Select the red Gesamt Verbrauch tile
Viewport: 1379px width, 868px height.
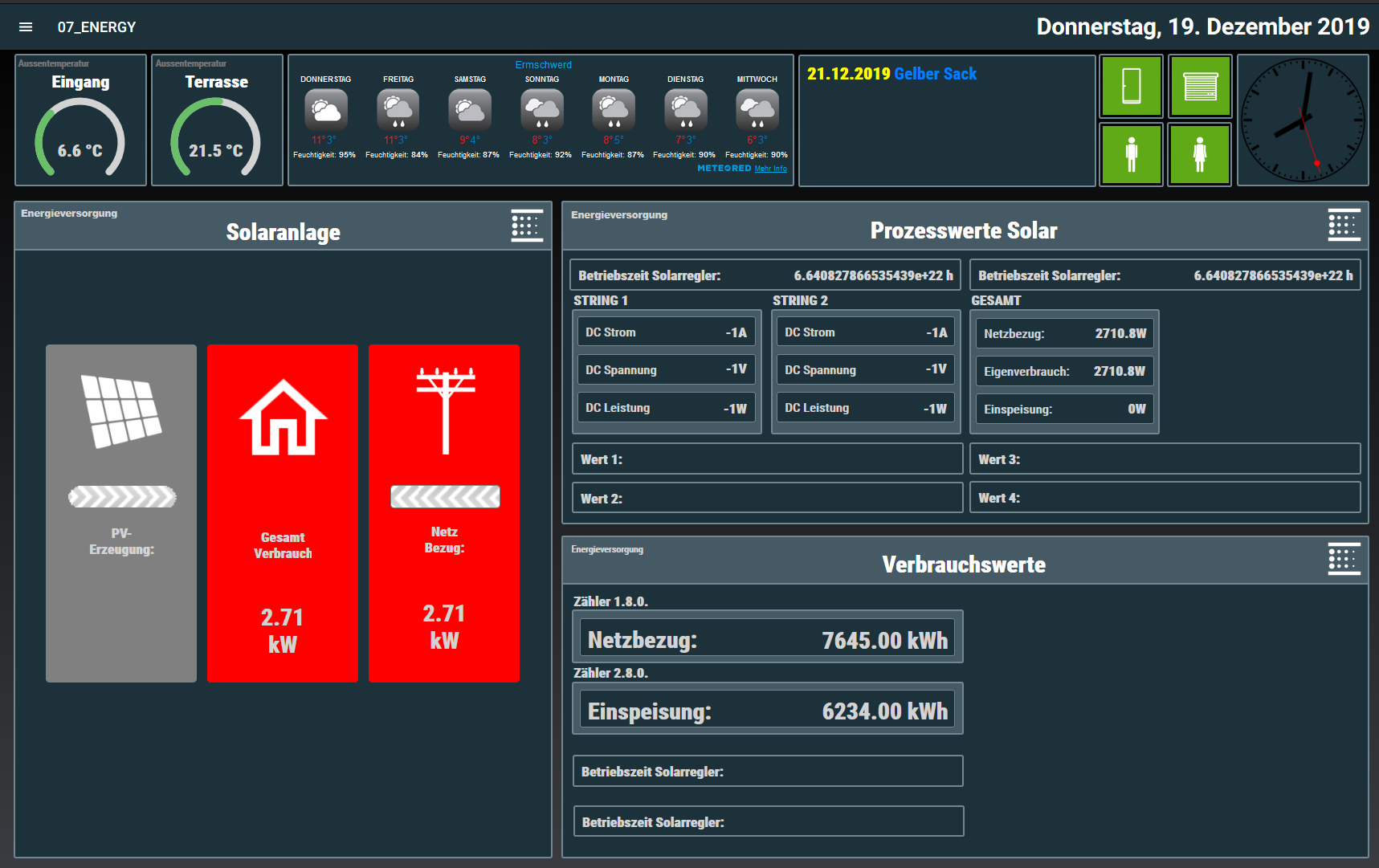click(283, 513)
